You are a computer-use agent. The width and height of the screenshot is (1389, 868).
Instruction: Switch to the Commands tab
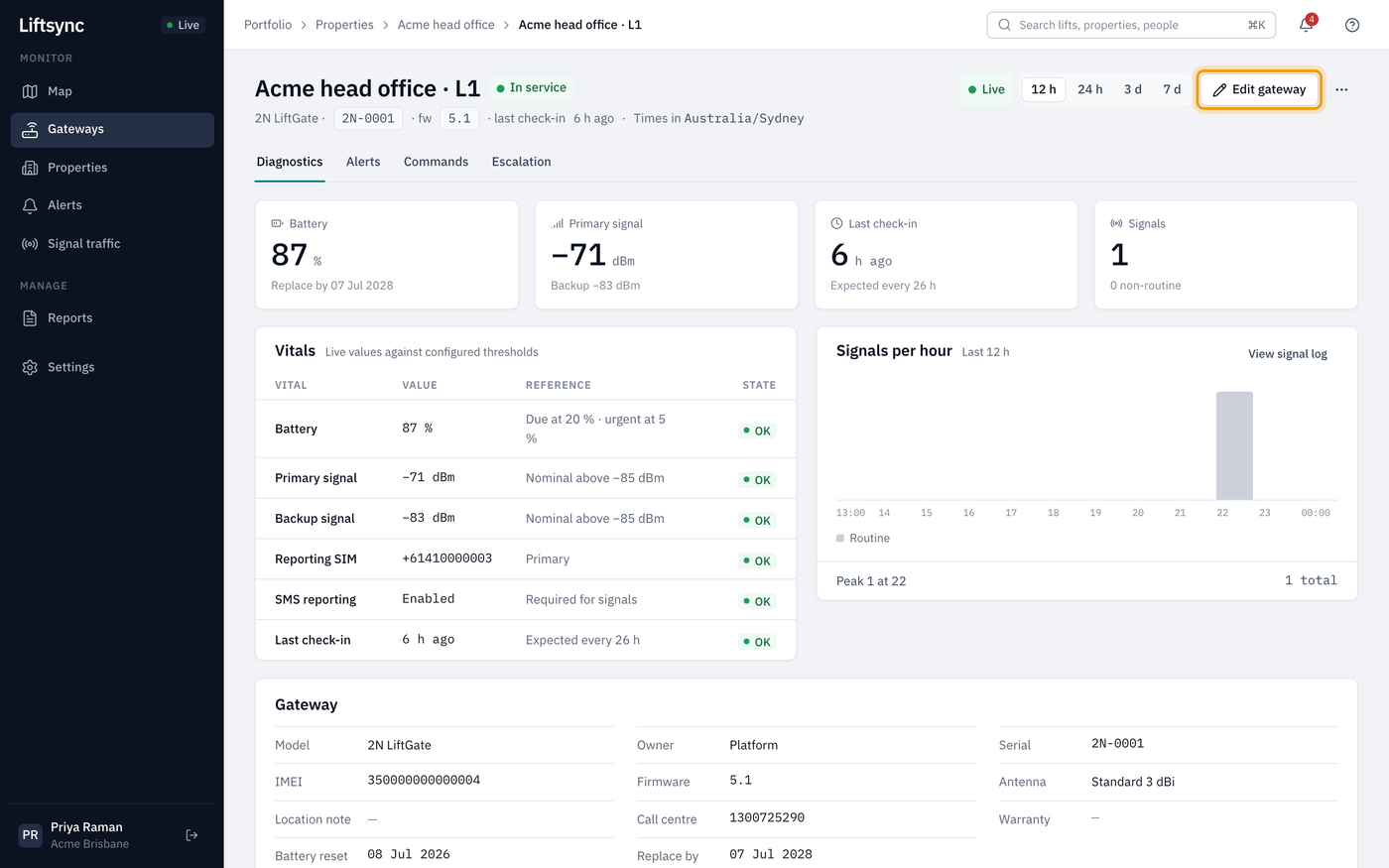[x=436, y=163]
